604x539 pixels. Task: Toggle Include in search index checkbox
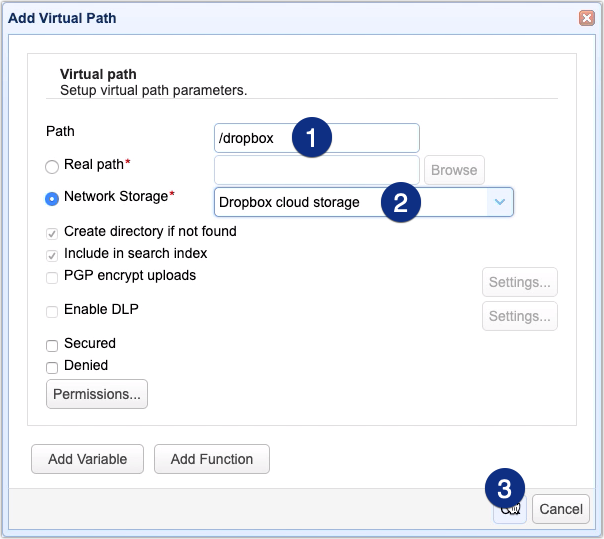coord(52,255)
